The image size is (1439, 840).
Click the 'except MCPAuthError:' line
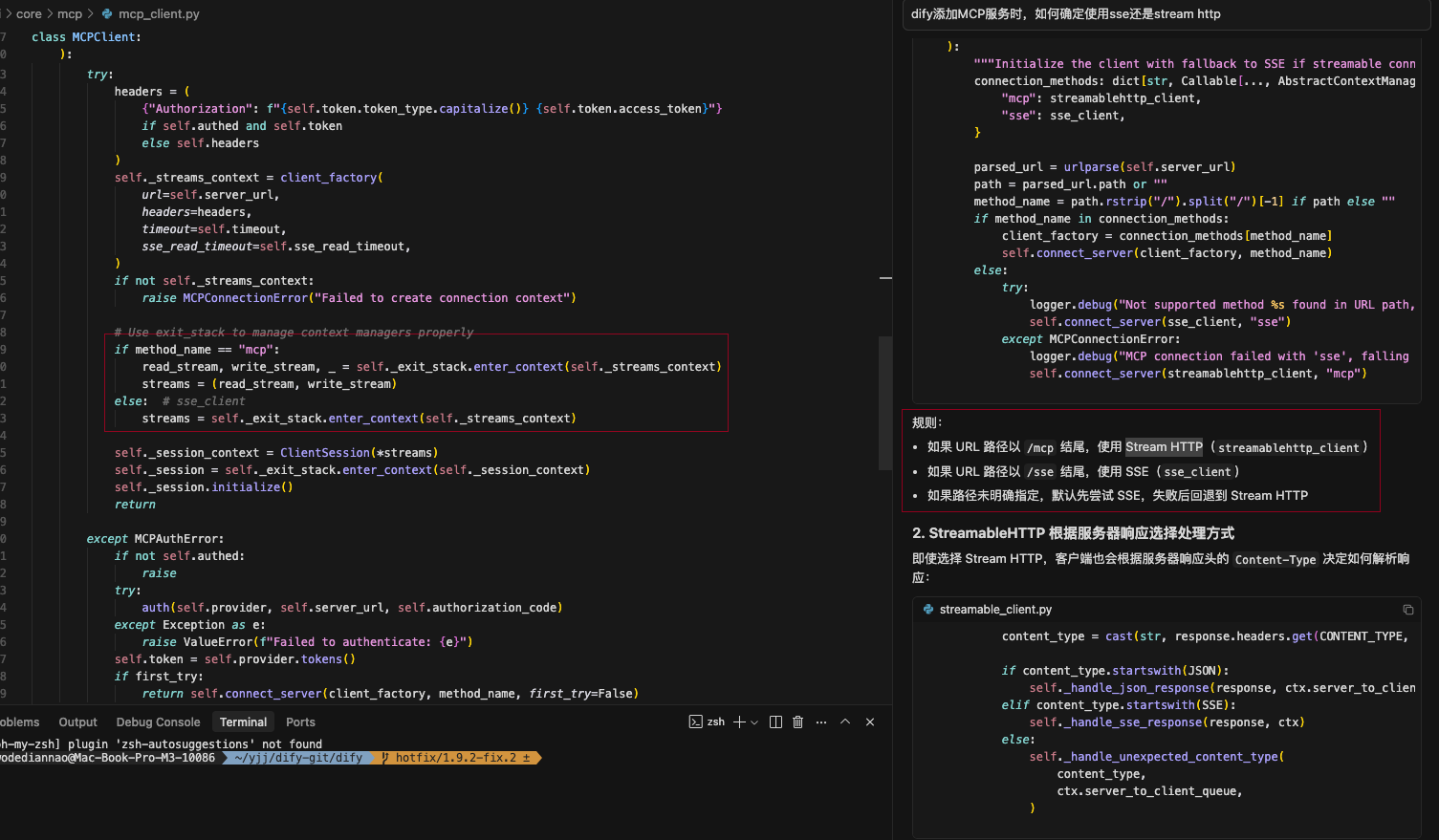coord(155,539)
